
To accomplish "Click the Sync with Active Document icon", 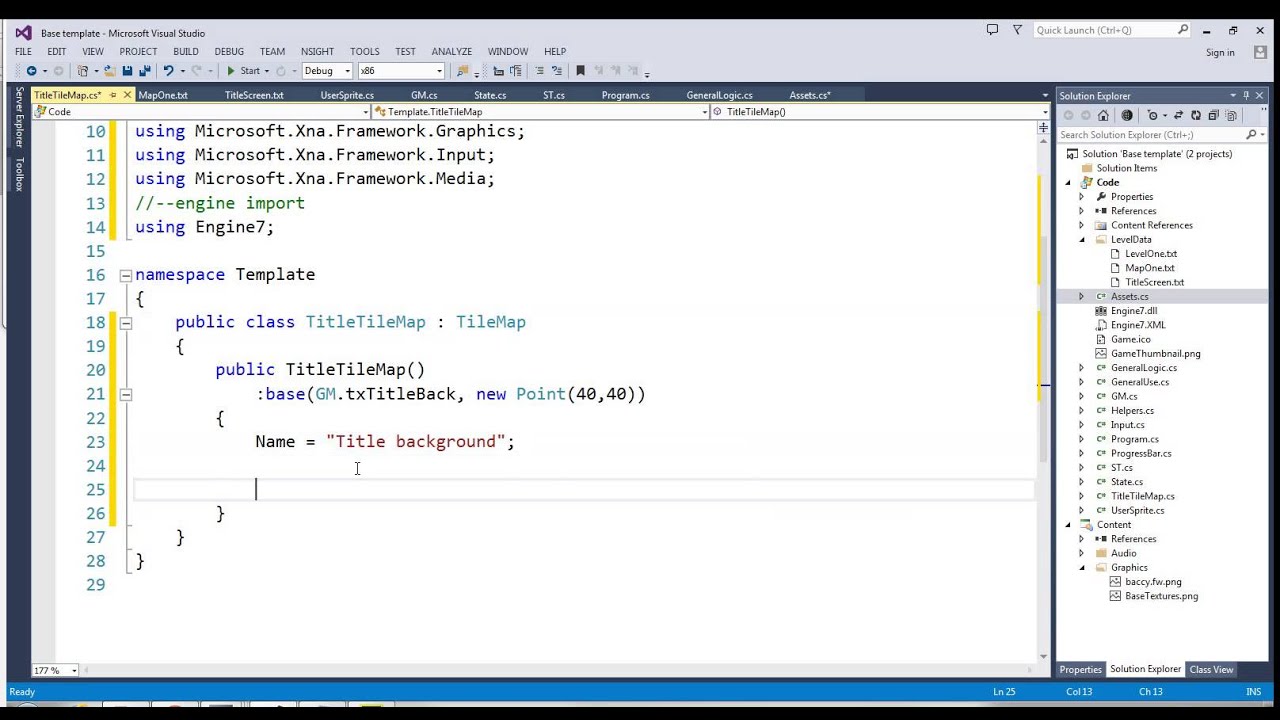I will [x=1178, y=115].
